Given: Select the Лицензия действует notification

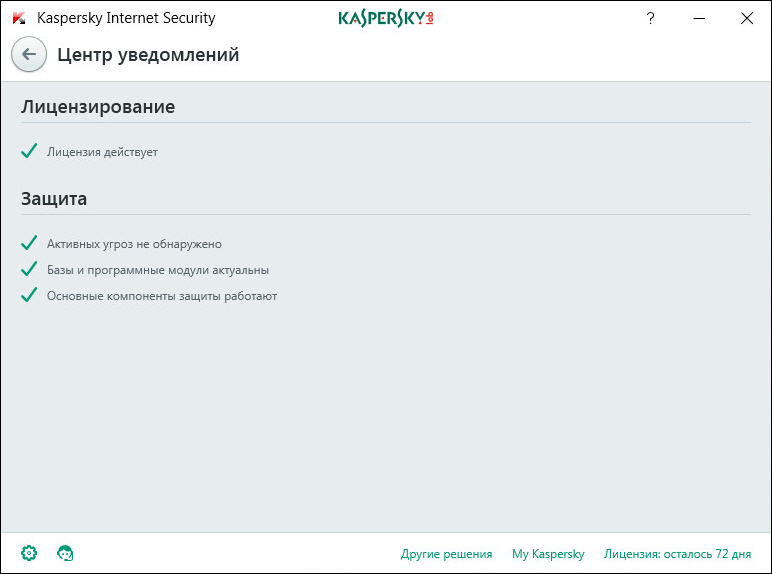Looking at the screenshot, I should tap(102, 152).
